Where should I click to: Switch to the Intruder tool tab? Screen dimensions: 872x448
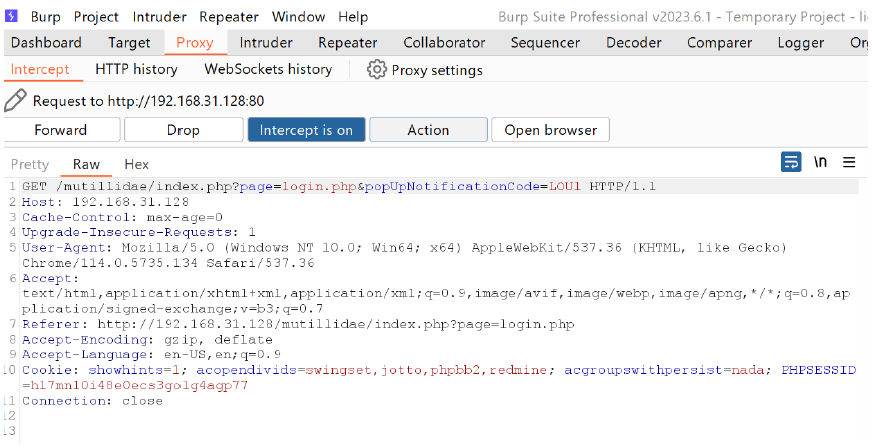(266, 43)
